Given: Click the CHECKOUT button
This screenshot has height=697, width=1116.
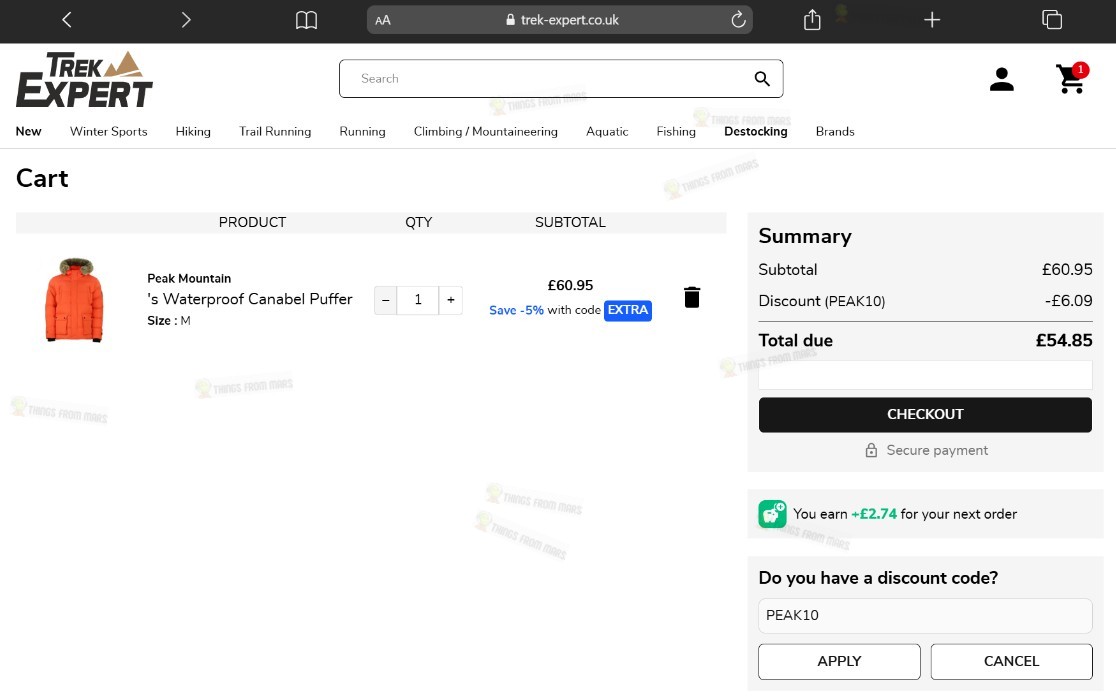Looking at the screenshot, I should (925, 414).
